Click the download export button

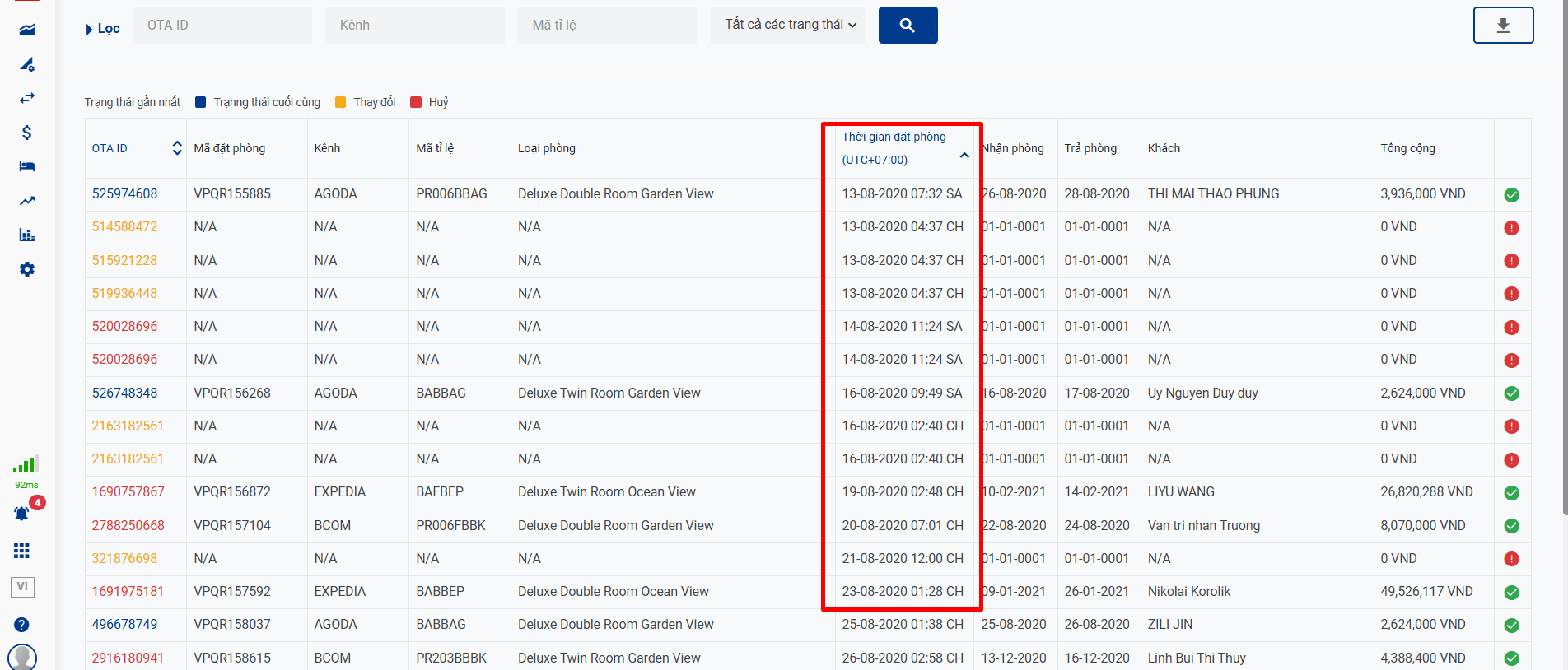click(x=1503, y=26)
